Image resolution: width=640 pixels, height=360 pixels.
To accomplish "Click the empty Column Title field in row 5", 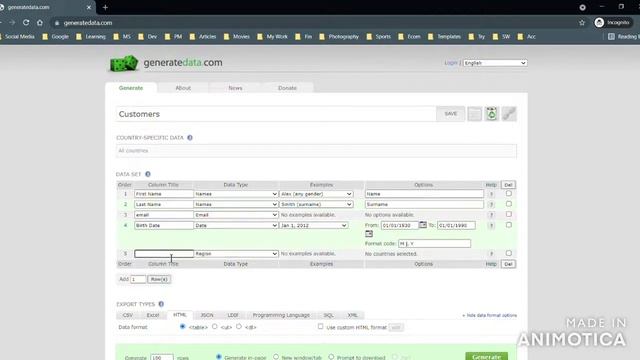I will [164, 254].
